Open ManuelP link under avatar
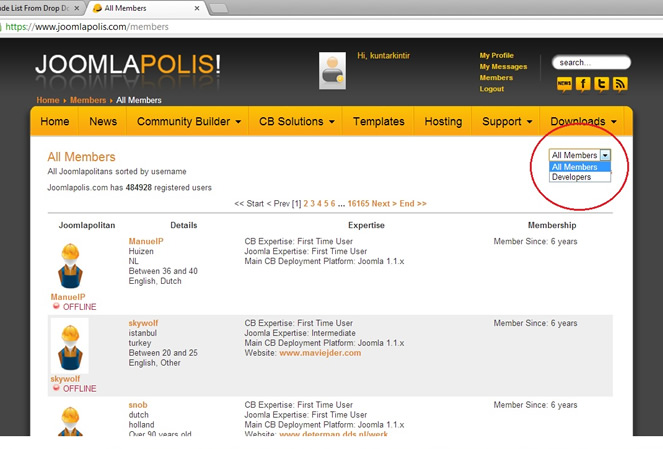 (68, 297)
